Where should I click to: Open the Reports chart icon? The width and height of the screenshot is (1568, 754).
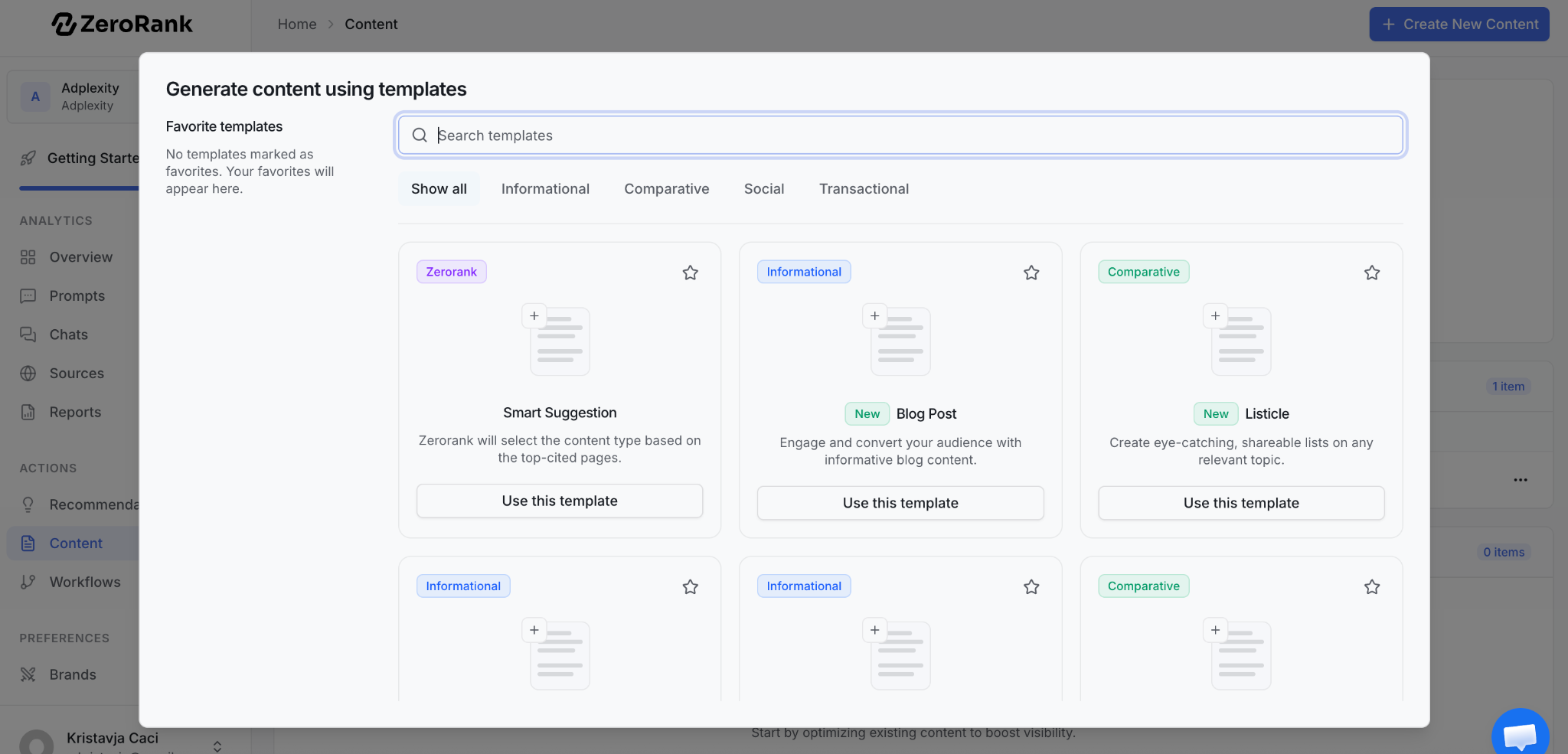tap(28, 412)
